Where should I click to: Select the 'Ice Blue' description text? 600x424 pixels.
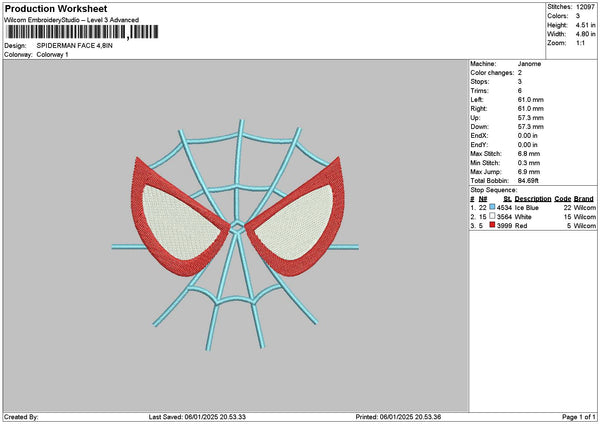[x=527, y=208]
